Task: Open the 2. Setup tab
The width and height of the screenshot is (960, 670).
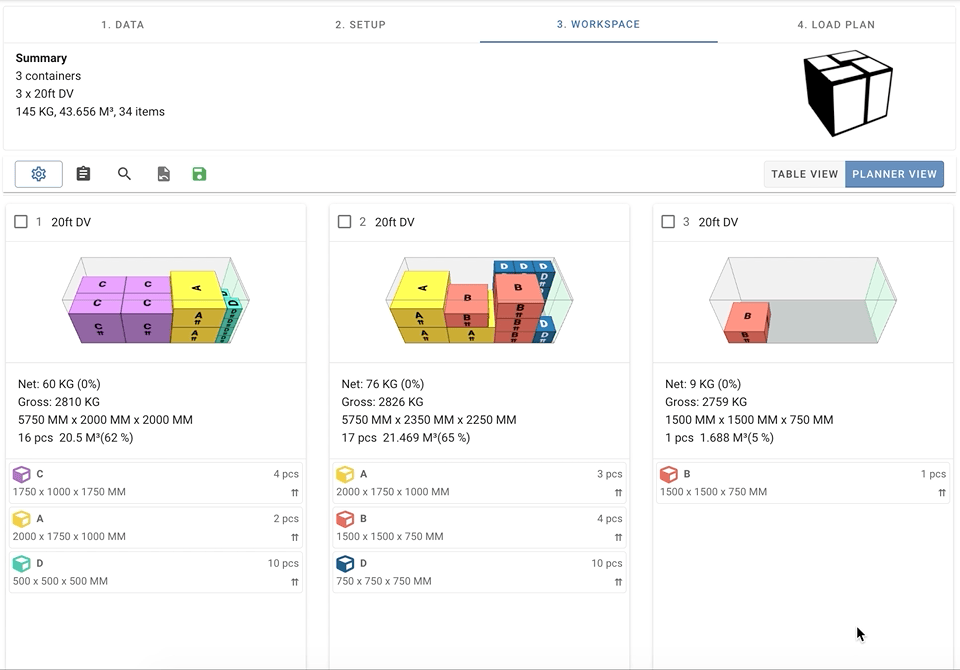Action: [360, 25]
